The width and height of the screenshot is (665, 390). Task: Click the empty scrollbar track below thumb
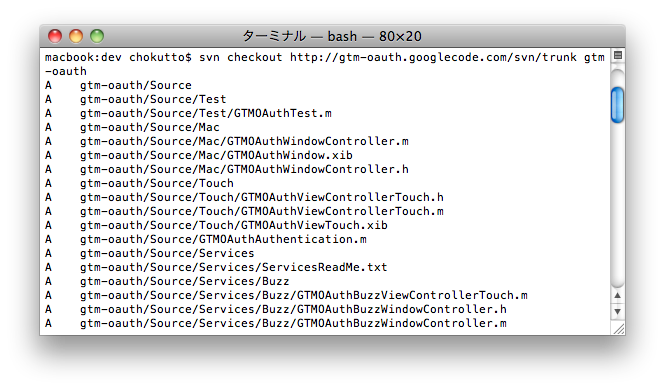tap(618, 203)
